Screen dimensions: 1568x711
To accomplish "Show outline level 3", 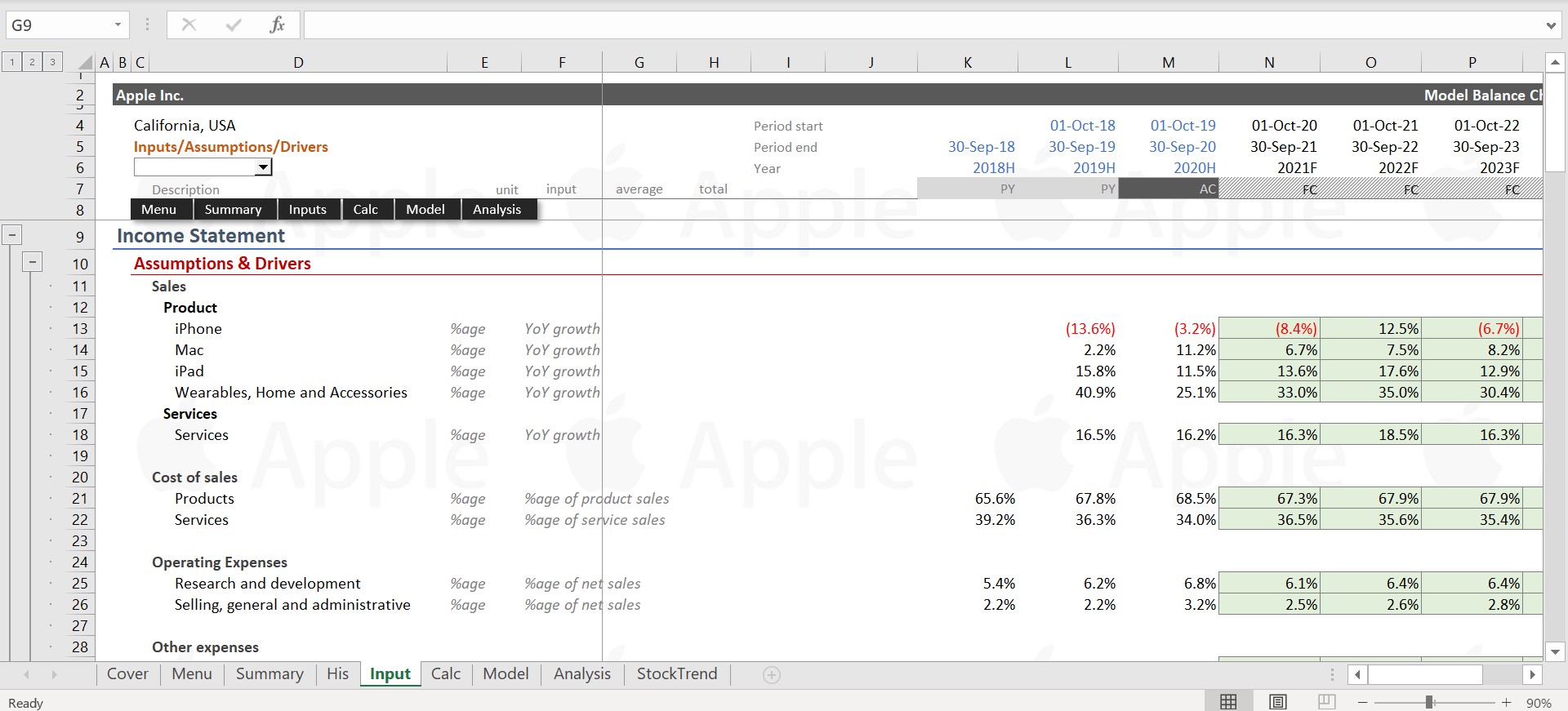I will pos(52,62).
